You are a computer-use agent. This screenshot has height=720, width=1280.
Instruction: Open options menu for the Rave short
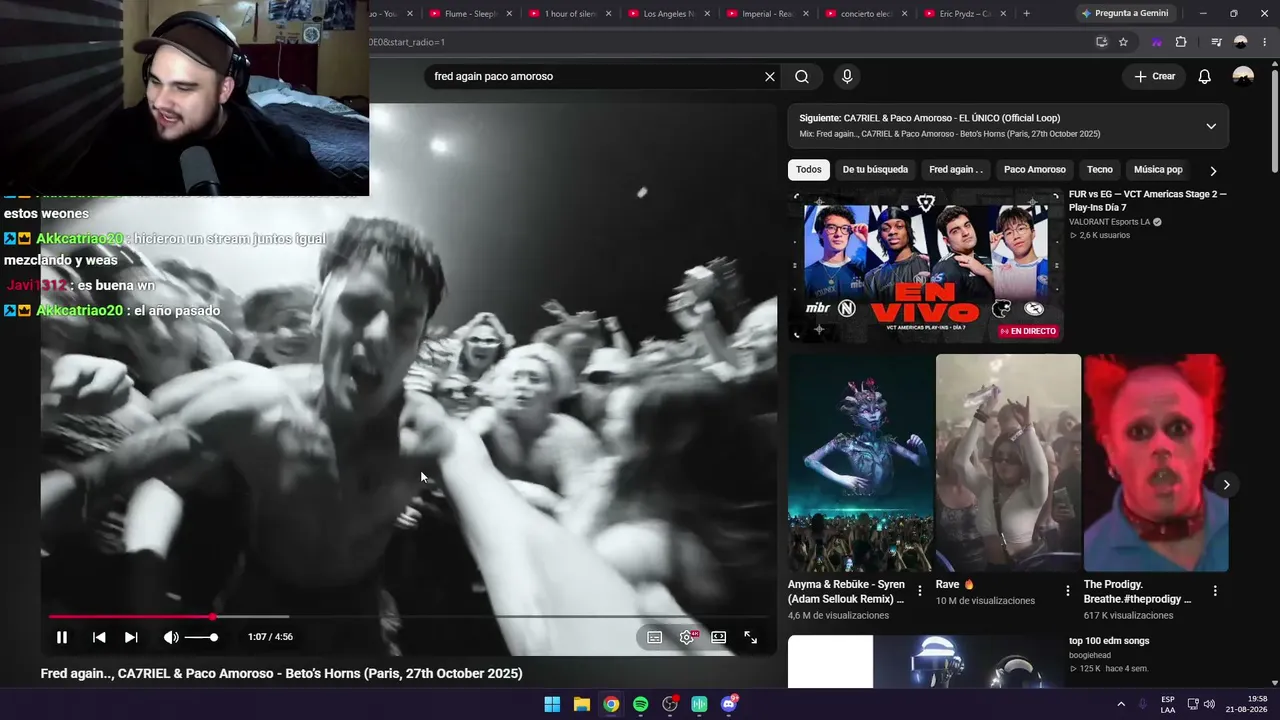coord(1068,591)
